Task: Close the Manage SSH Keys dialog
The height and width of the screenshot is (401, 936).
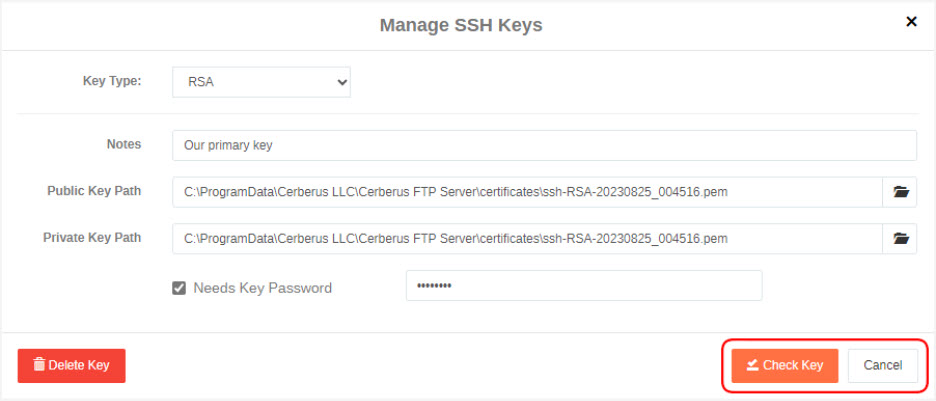Action: (911, 22)
